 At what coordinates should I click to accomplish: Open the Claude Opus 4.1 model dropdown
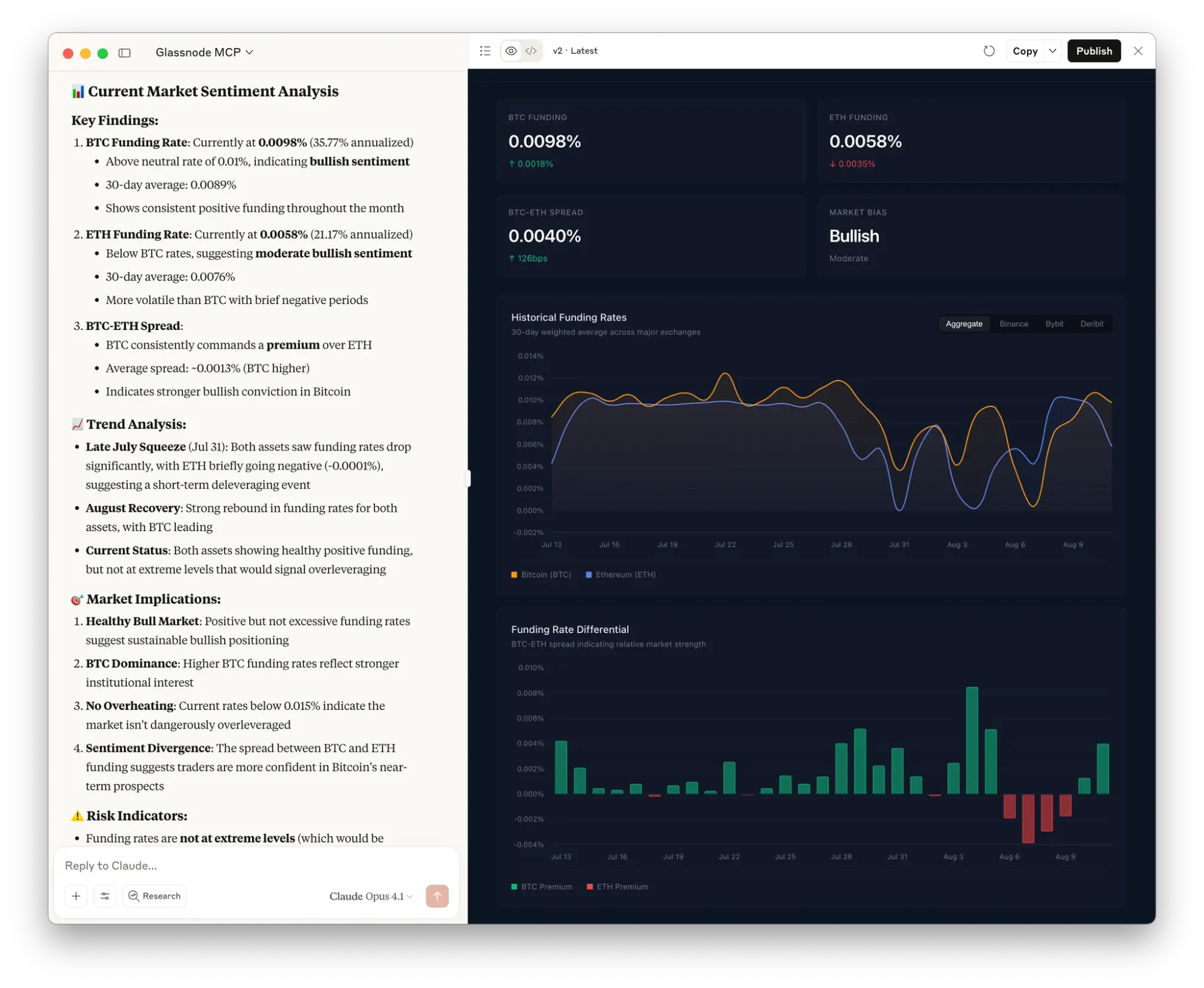click(x=370, y=896)
